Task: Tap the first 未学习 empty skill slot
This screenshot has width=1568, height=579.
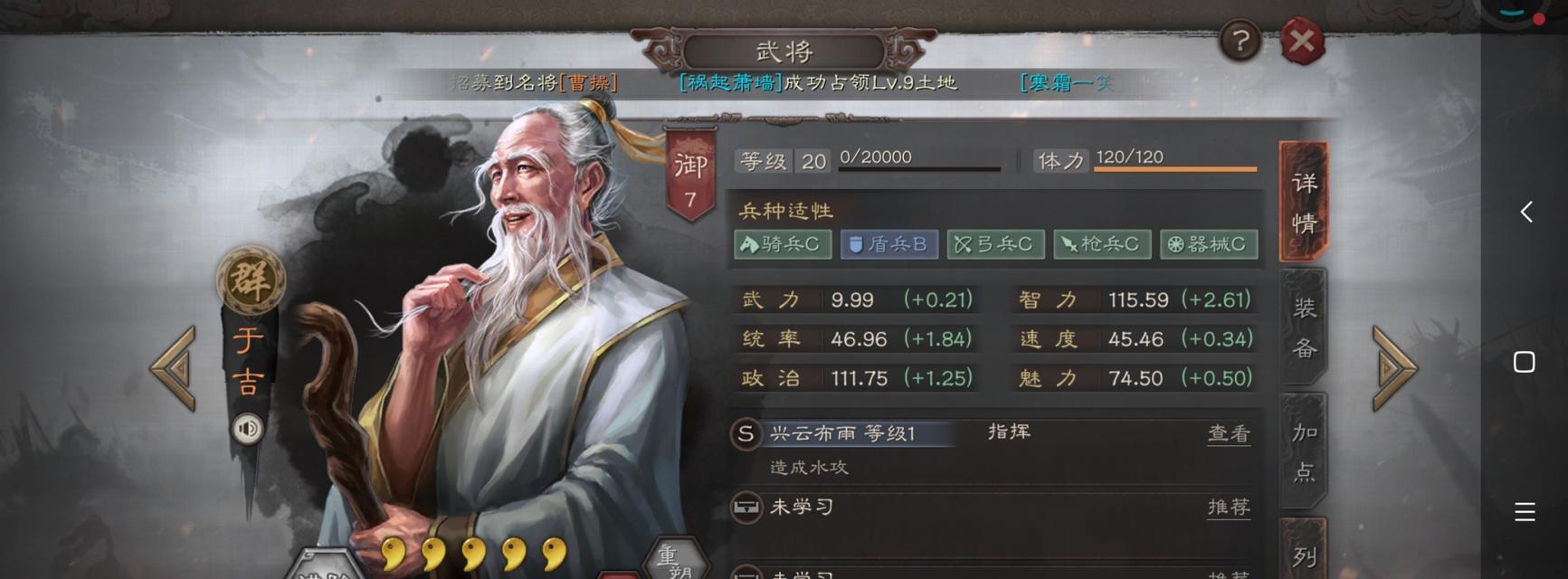Action: click(995, 508)
